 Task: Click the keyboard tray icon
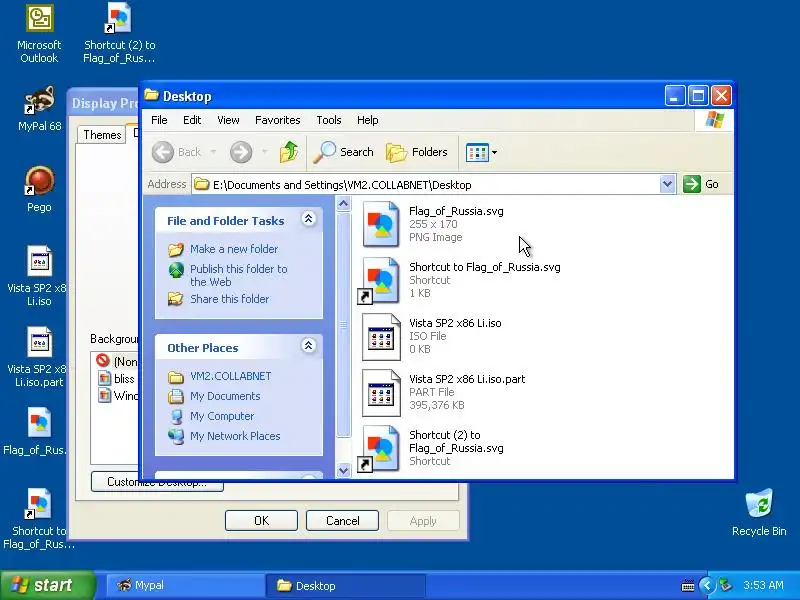(x=688, y=585)
